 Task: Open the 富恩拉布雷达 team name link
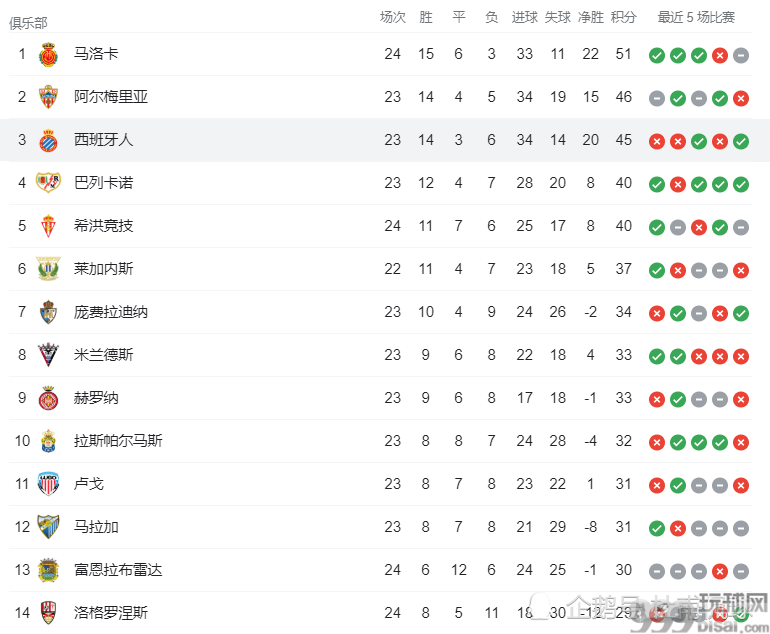click(x=118, y=570)
